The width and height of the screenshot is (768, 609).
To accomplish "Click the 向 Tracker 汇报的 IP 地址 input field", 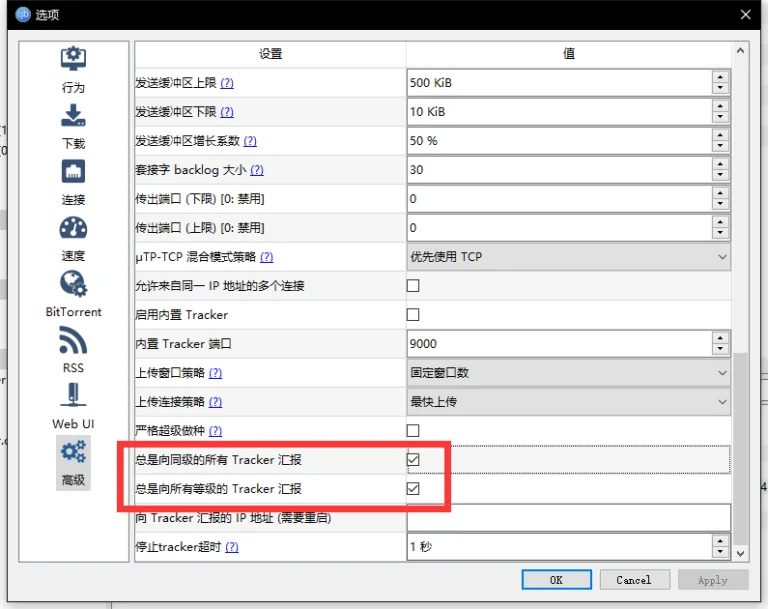I will pyautogui.click(x=568, y=518).
